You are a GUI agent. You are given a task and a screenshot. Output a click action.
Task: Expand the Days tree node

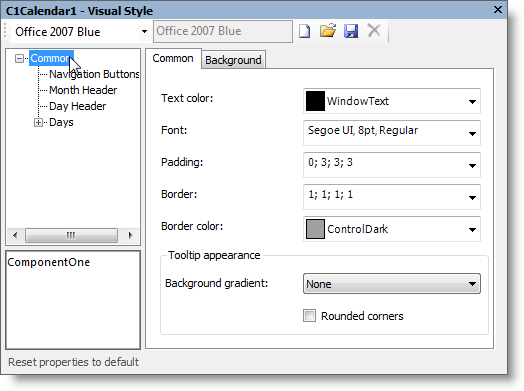pos(38,123)
